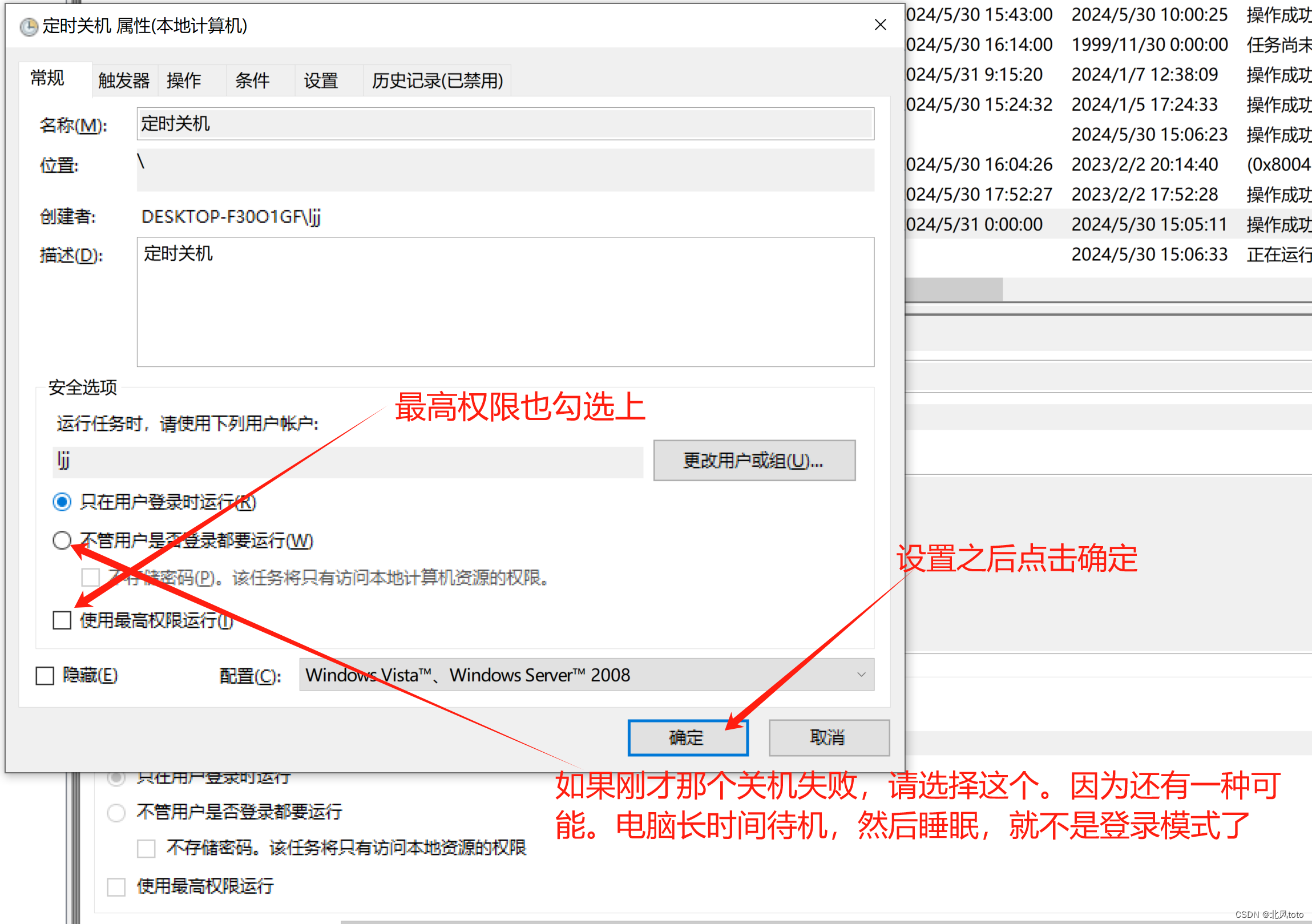The width and height of the screenshot is (1312, 924).
Task: Open the 历史记录(已禁用) tab
Action: pyautogui.click(x=437, y=80)
